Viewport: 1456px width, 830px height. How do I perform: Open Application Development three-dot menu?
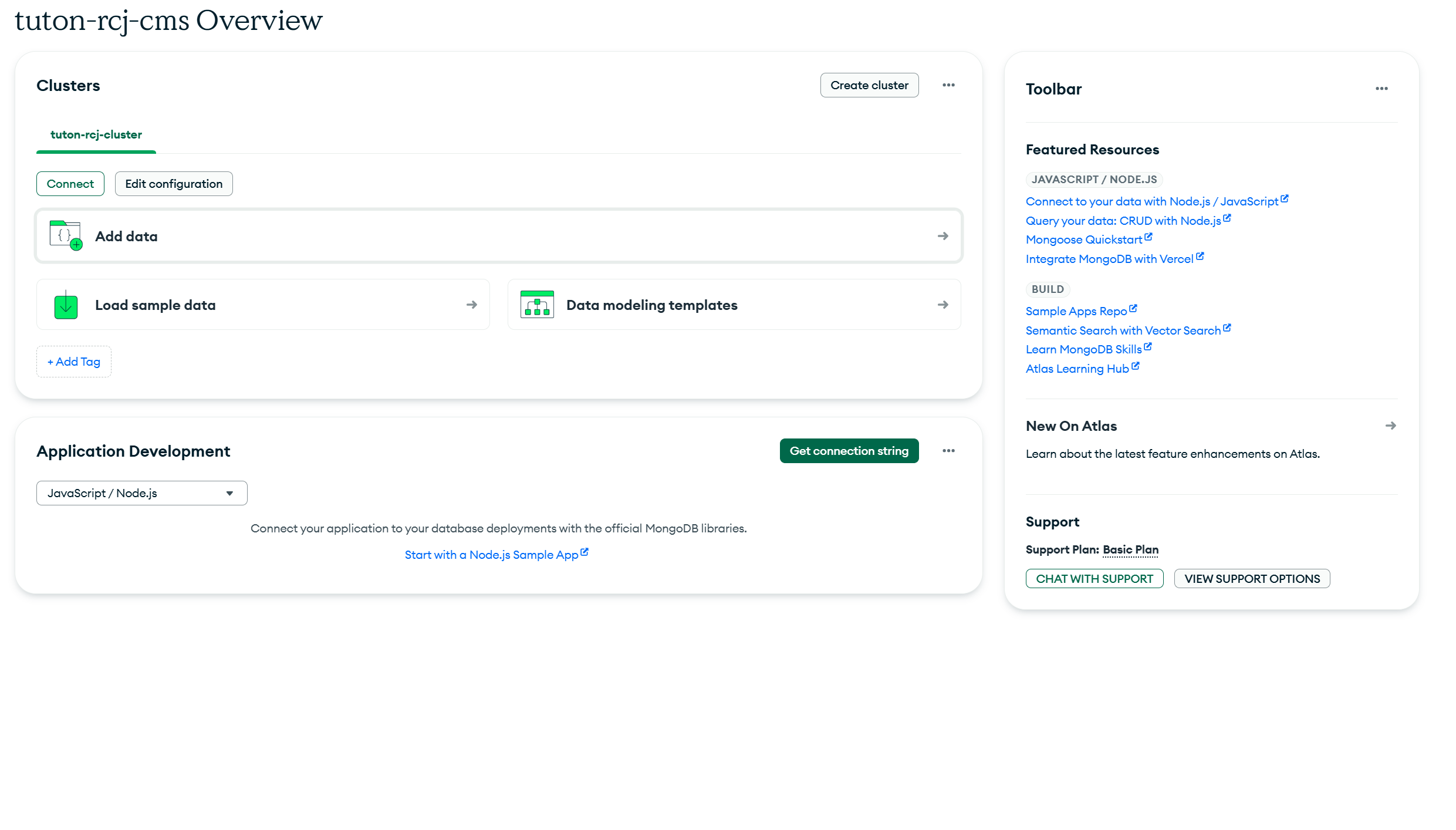click(x=948, y=451)
